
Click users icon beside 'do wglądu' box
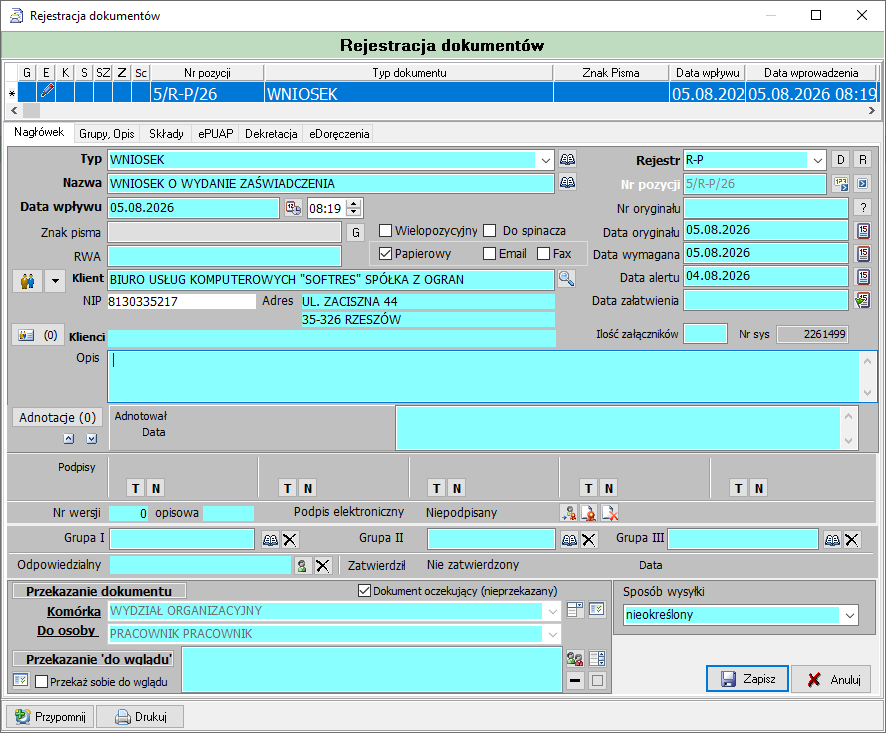575,658
